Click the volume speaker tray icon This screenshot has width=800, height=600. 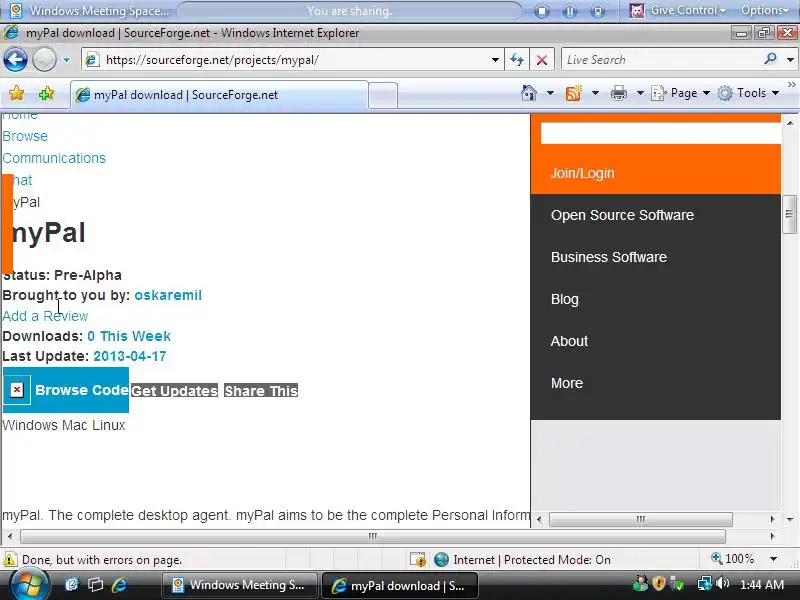(x=722, y=583)
